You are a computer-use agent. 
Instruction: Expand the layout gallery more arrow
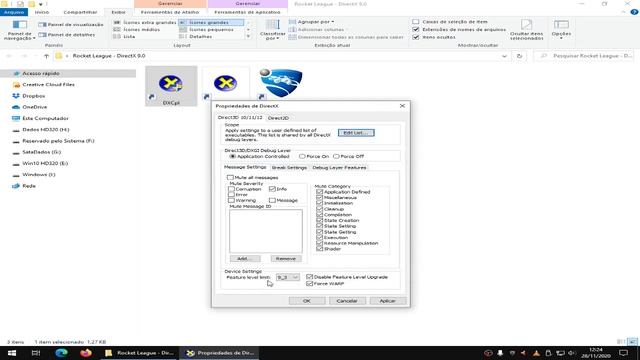click(x=248, y=36)
